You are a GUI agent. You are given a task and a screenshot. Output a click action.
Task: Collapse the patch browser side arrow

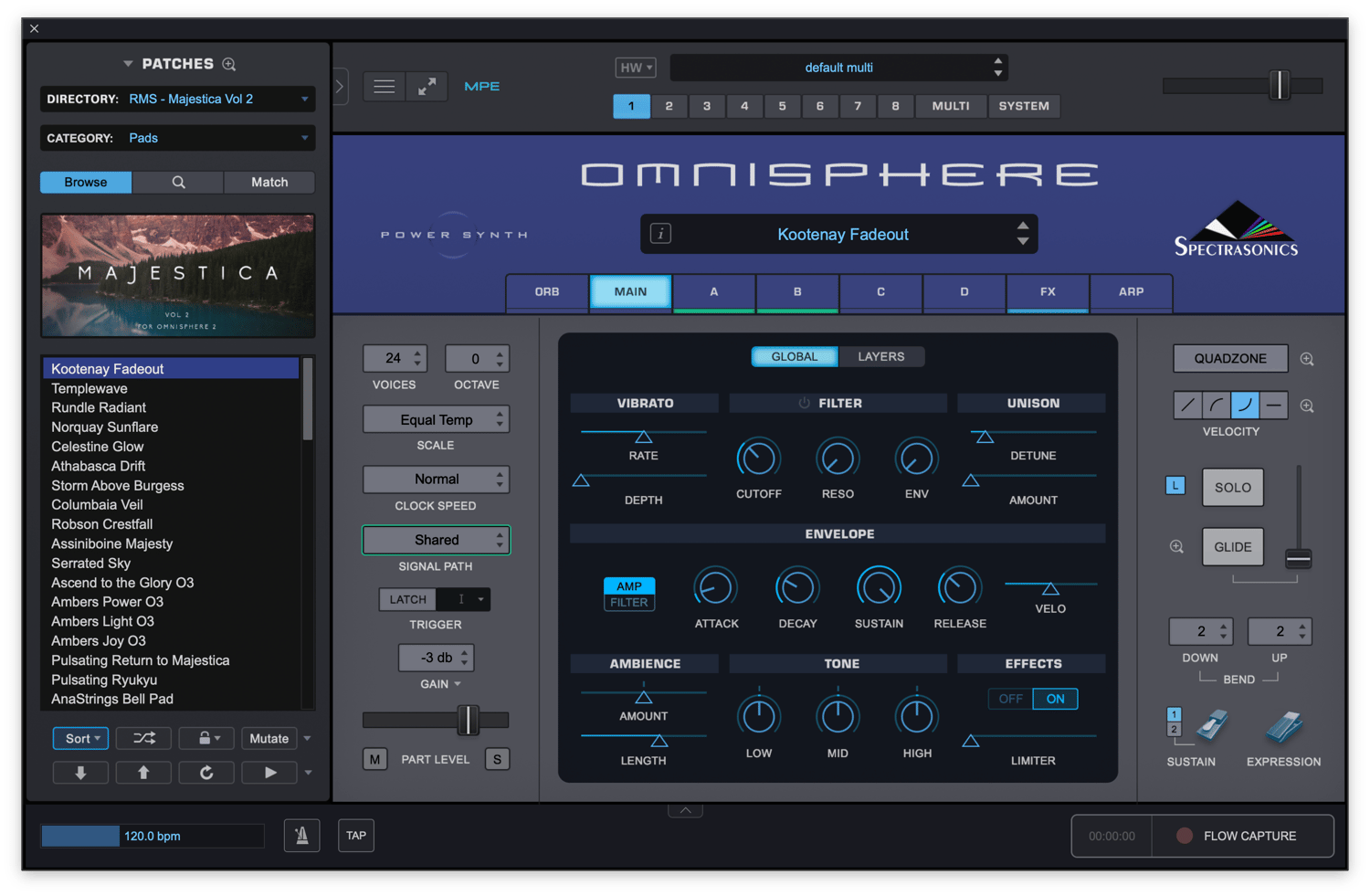pyautogui.click(x=340, y=87)
